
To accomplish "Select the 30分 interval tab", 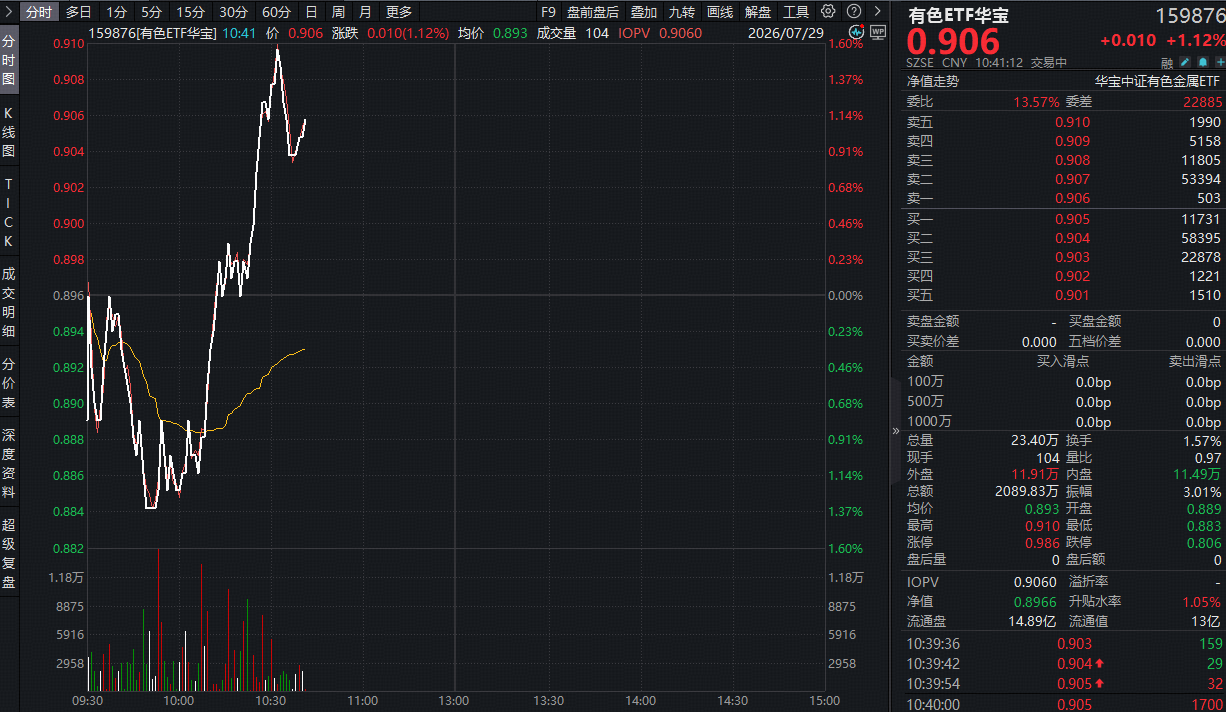I will click(233, 12).
